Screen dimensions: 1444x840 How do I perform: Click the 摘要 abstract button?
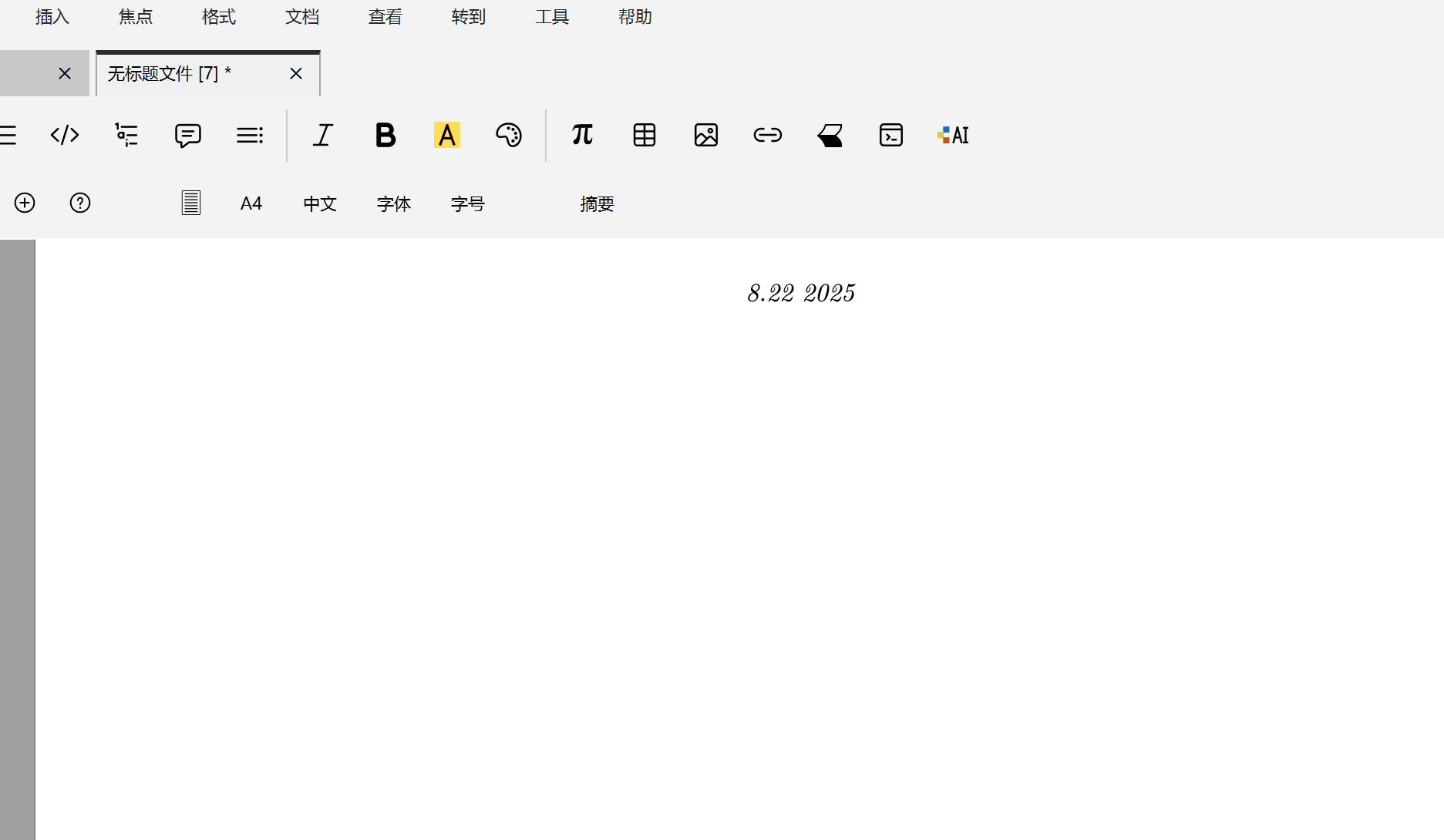[597, 203]
